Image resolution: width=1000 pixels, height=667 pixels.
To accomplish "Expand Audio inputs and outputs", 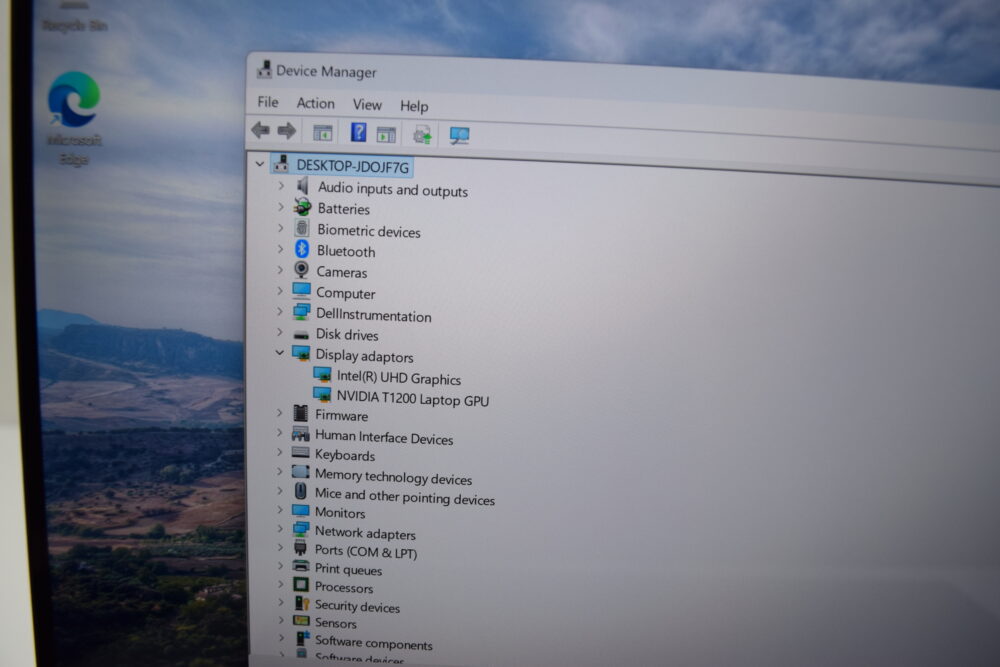I will point(281,186).
